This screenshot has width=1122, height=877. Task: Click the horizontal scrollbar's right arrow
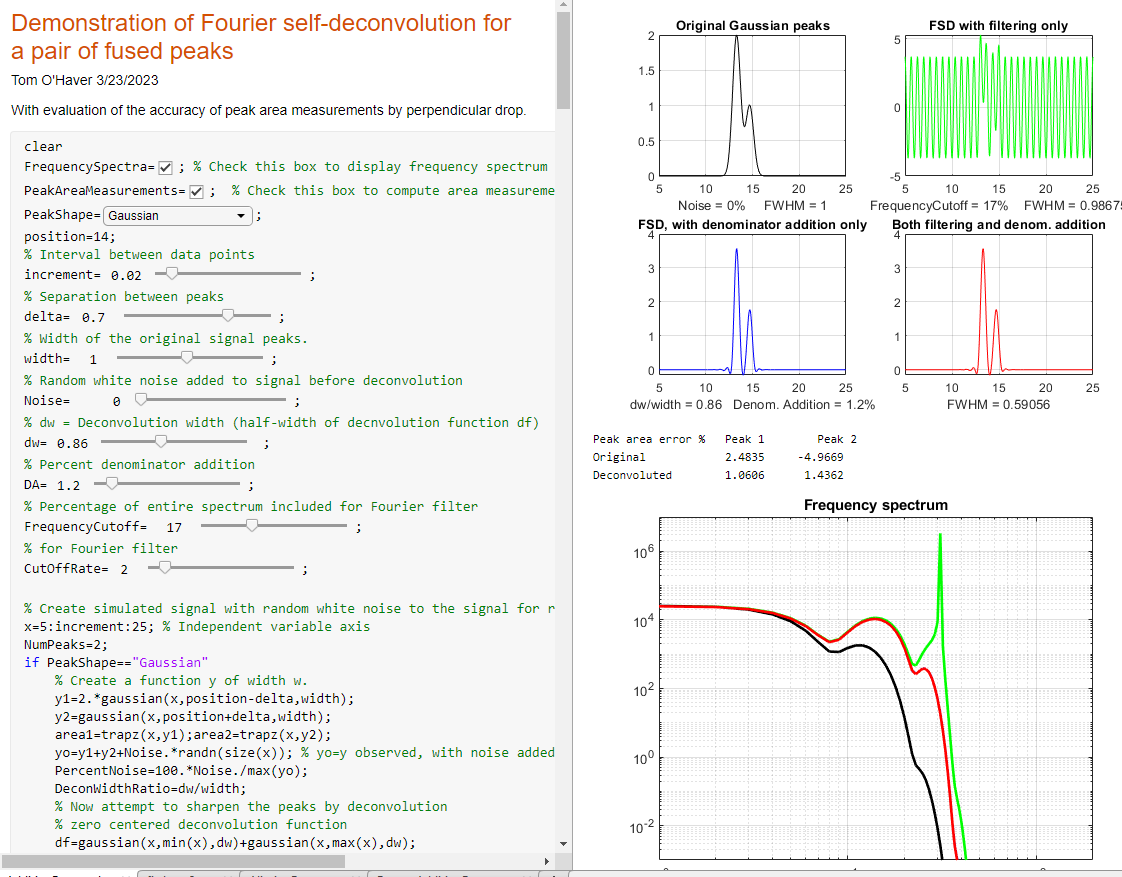click(547, 861)
